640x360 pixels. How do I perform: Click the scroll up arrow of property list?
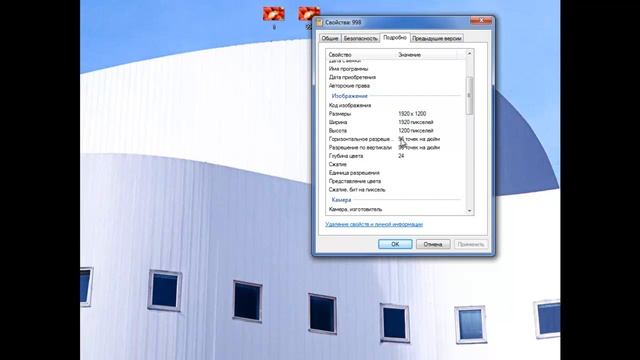click(x=469, y=53)
